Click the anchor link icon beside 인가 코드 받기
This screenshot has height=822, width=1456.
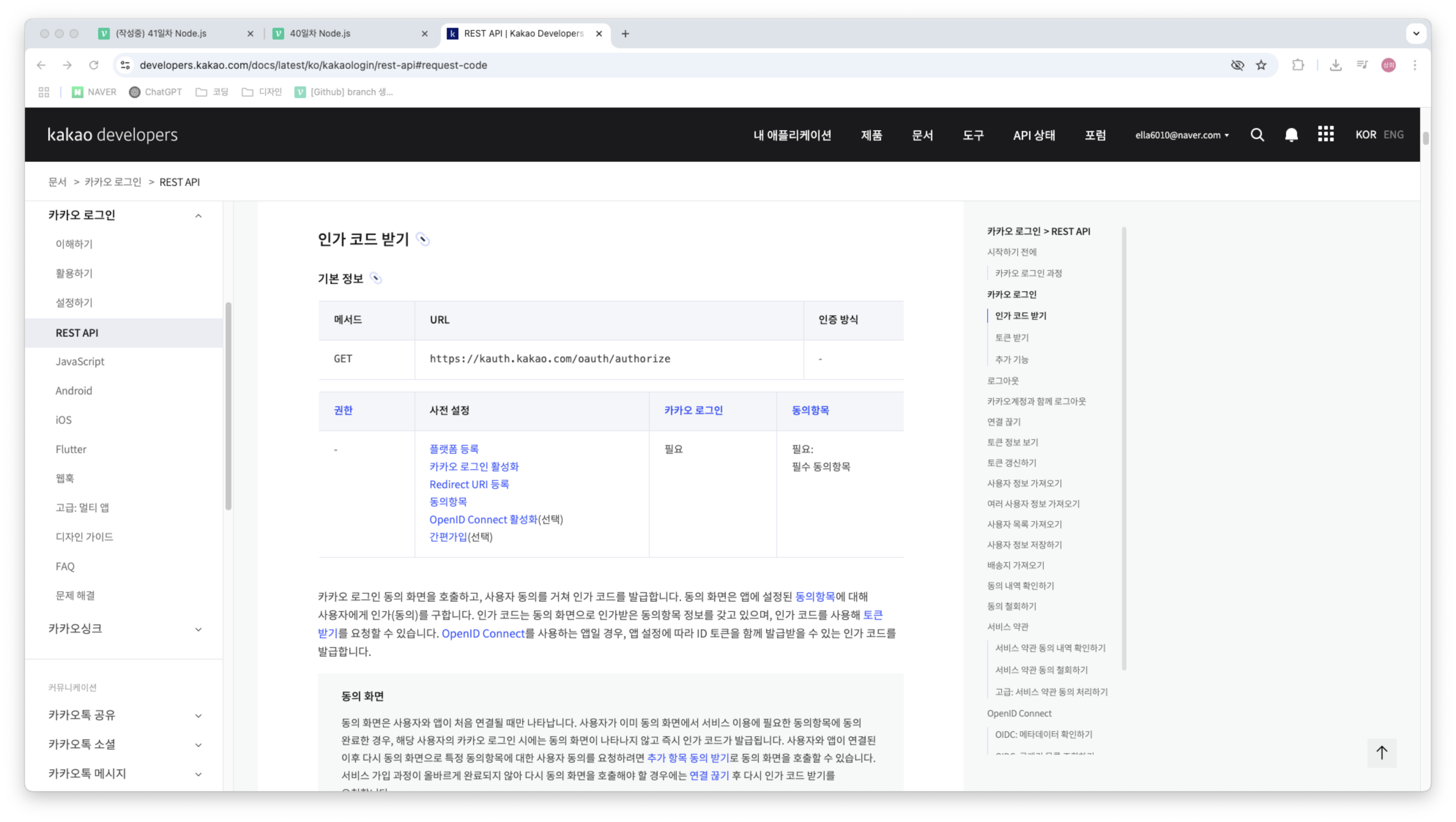(x=423, y=240)
